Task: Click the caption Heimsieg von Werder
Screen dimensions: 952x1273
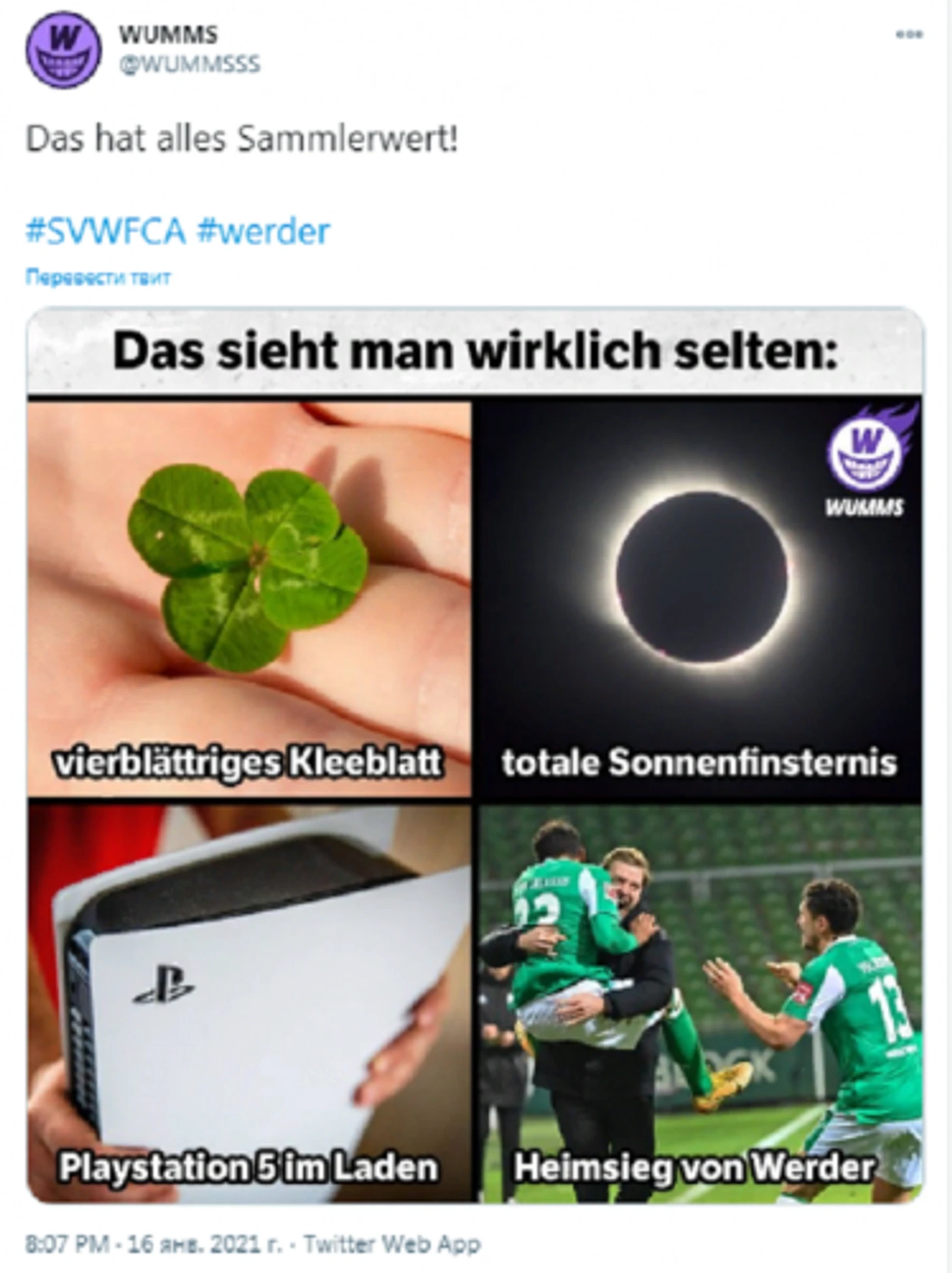Action: [694, 1167]
